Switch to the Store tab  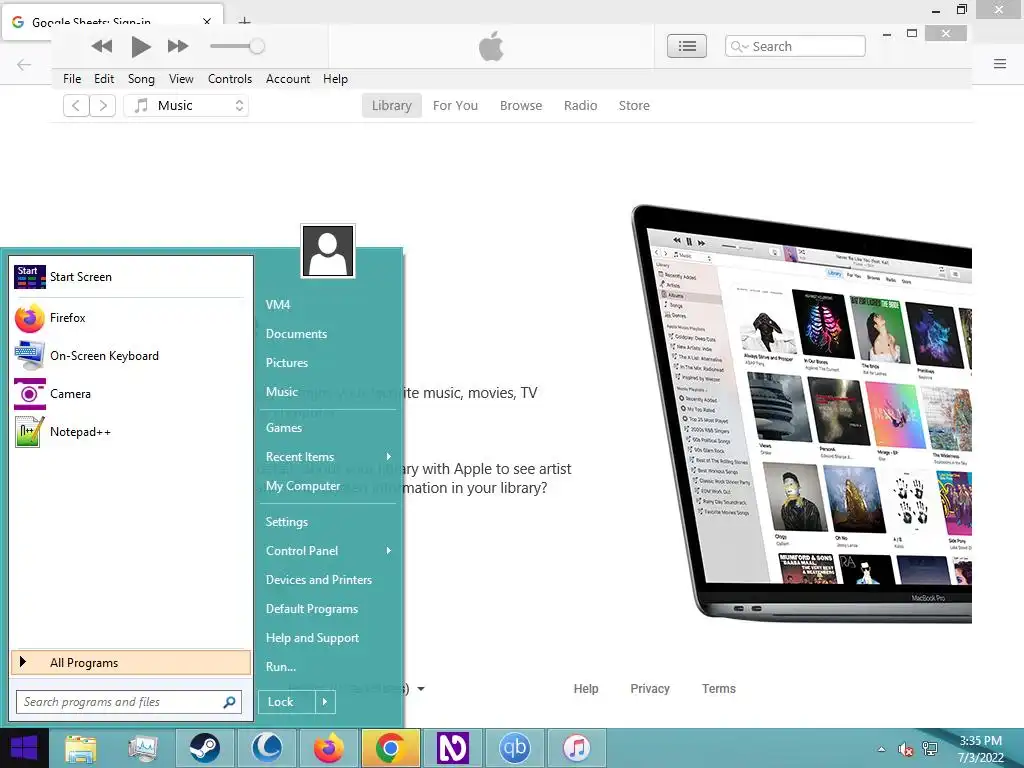[x=634, y=106]
